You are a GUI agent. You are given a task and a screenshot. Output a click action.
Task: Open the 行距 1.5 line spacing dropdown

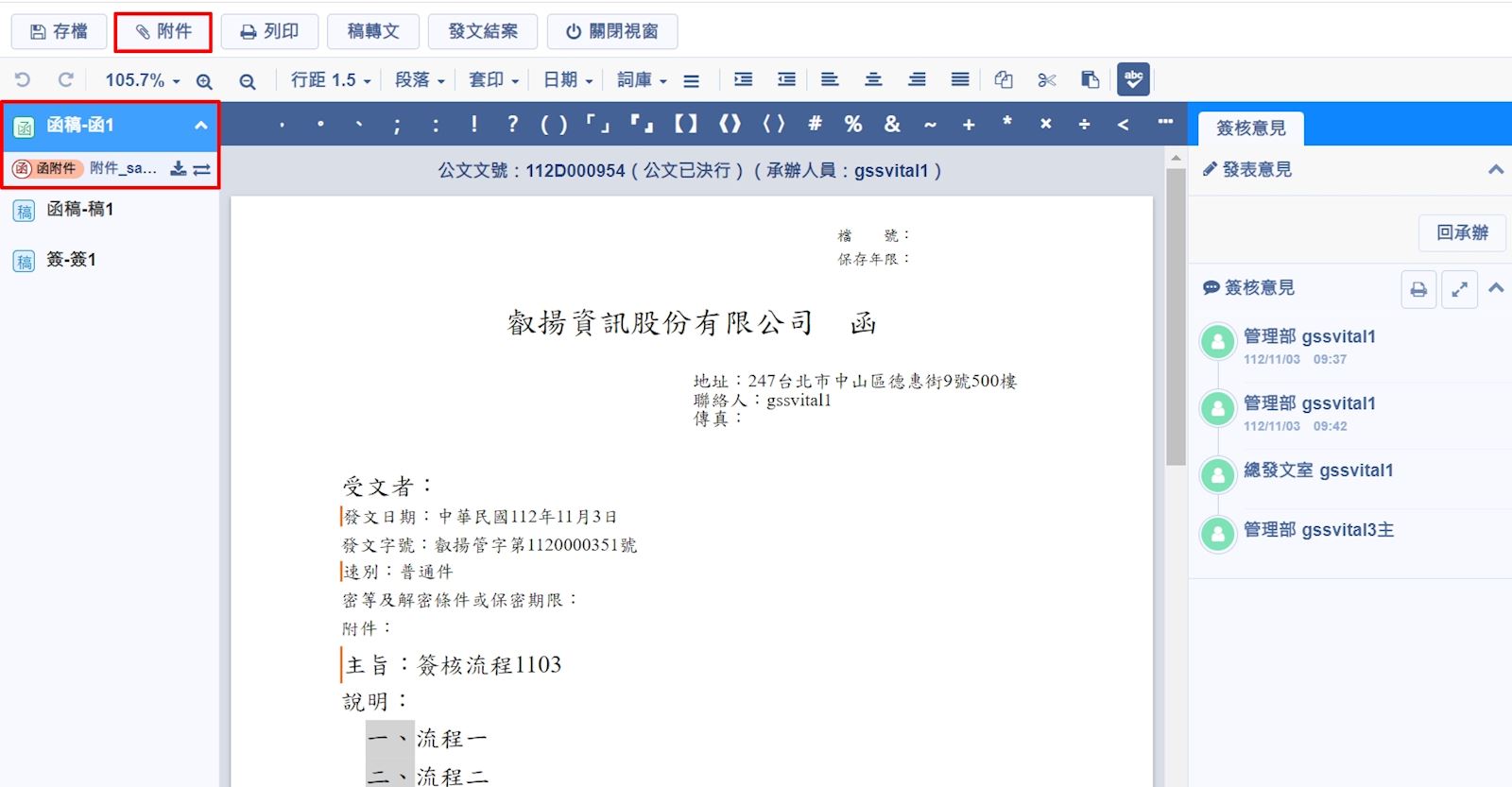click(x=331, y=80)
